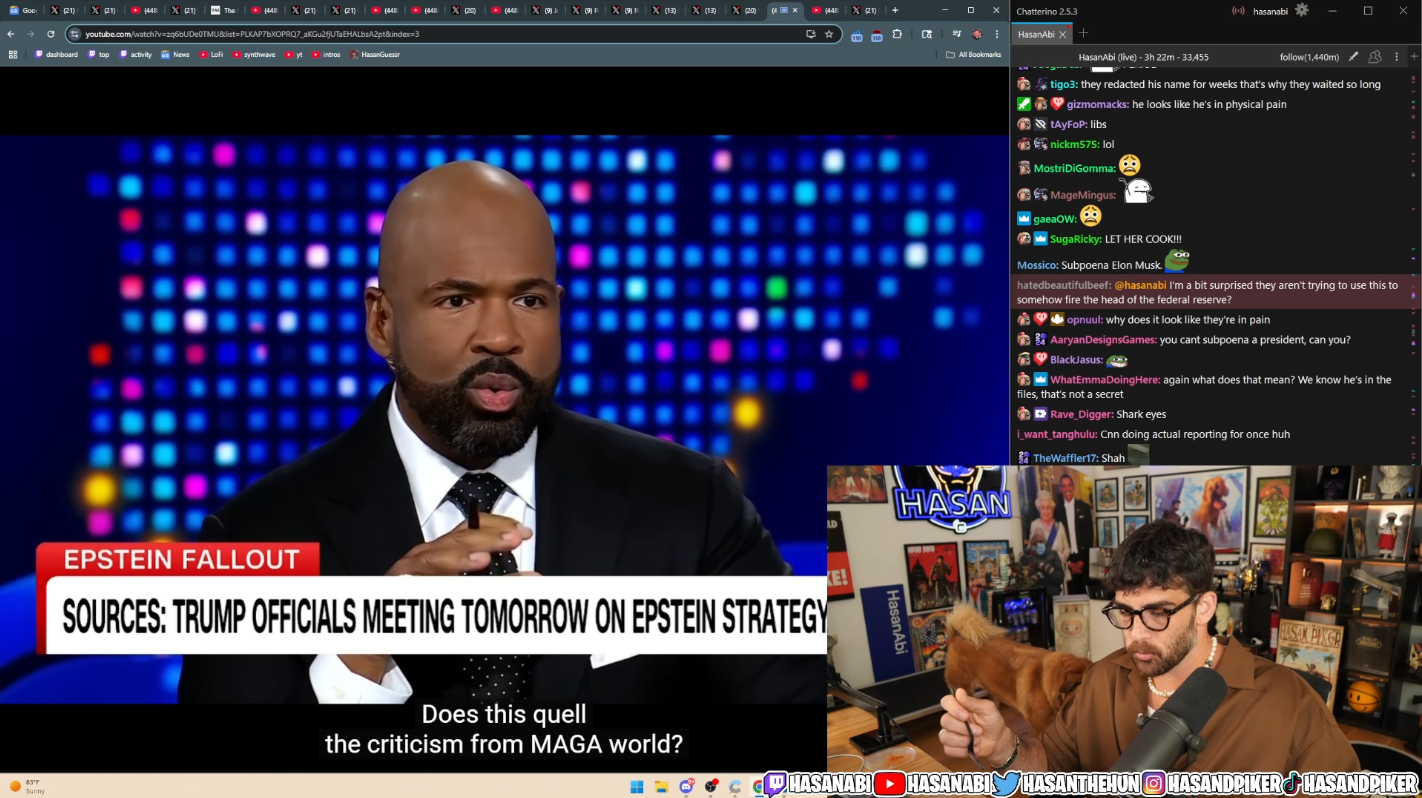Go forward in the browser
1422x798 pixels.
(x=31, y=34)
